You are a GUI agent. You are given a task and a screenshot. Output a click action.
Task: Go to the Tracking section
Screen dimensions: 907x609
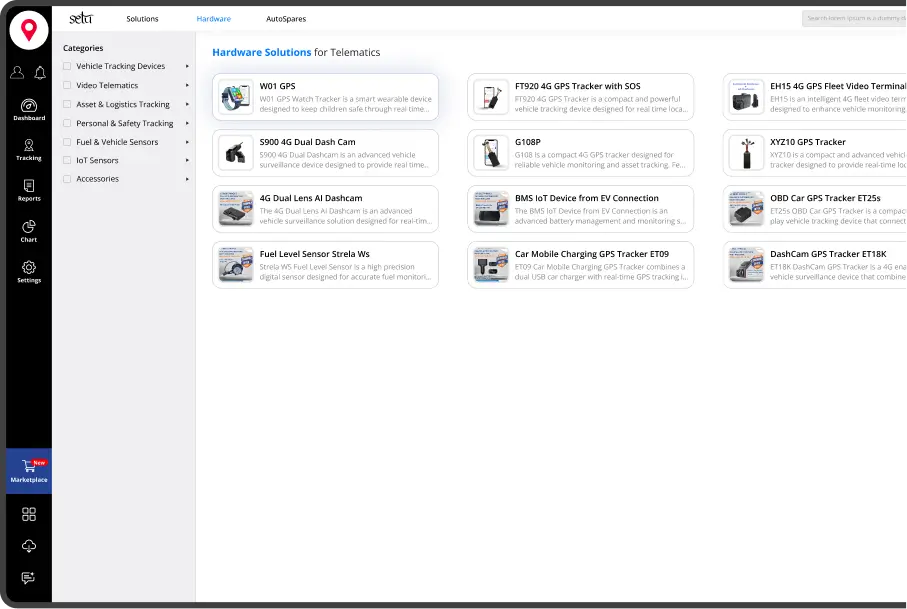click(29, 149)
